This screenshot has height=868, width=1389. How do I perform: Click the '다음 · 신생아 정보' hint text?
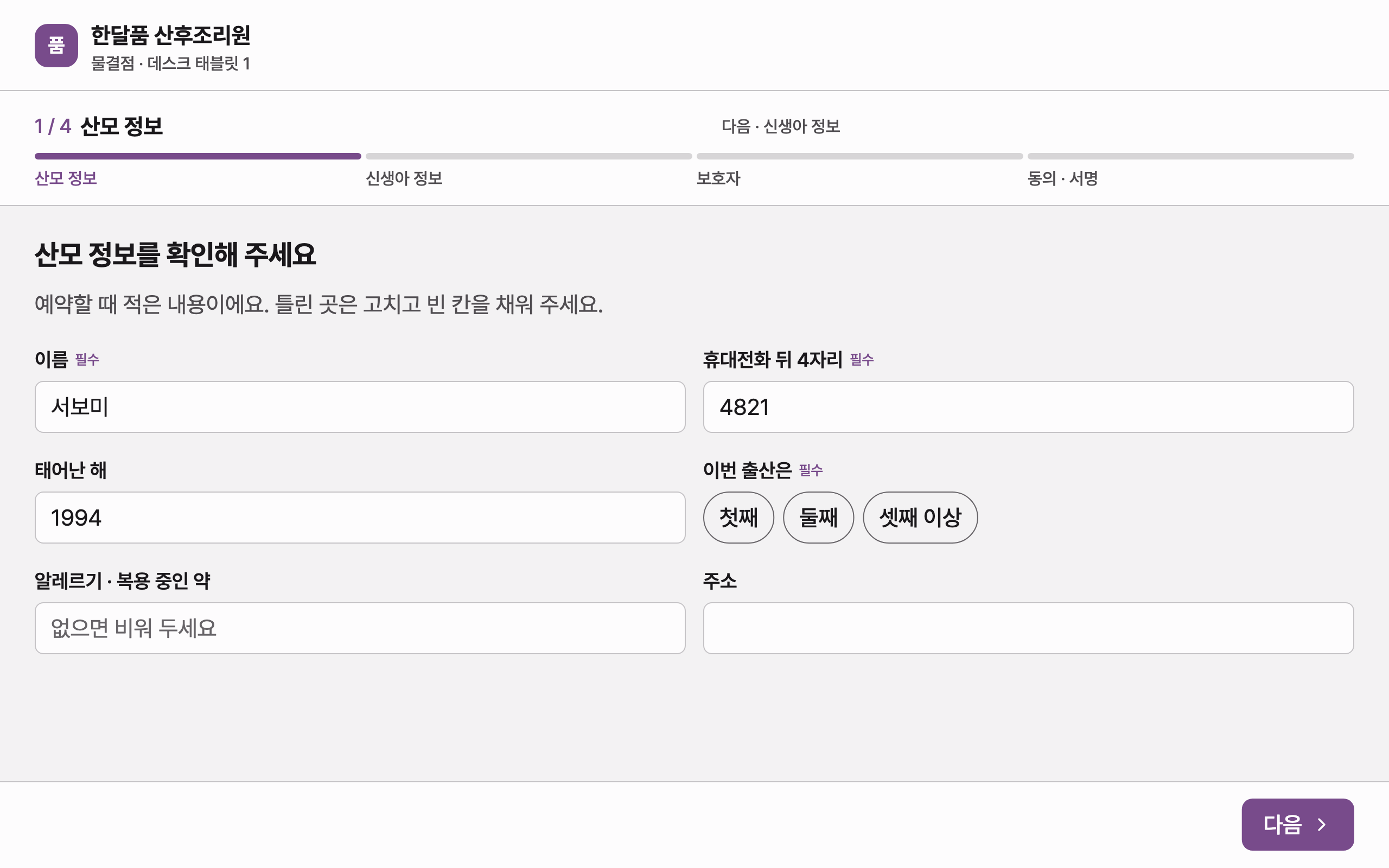(781, 126)
